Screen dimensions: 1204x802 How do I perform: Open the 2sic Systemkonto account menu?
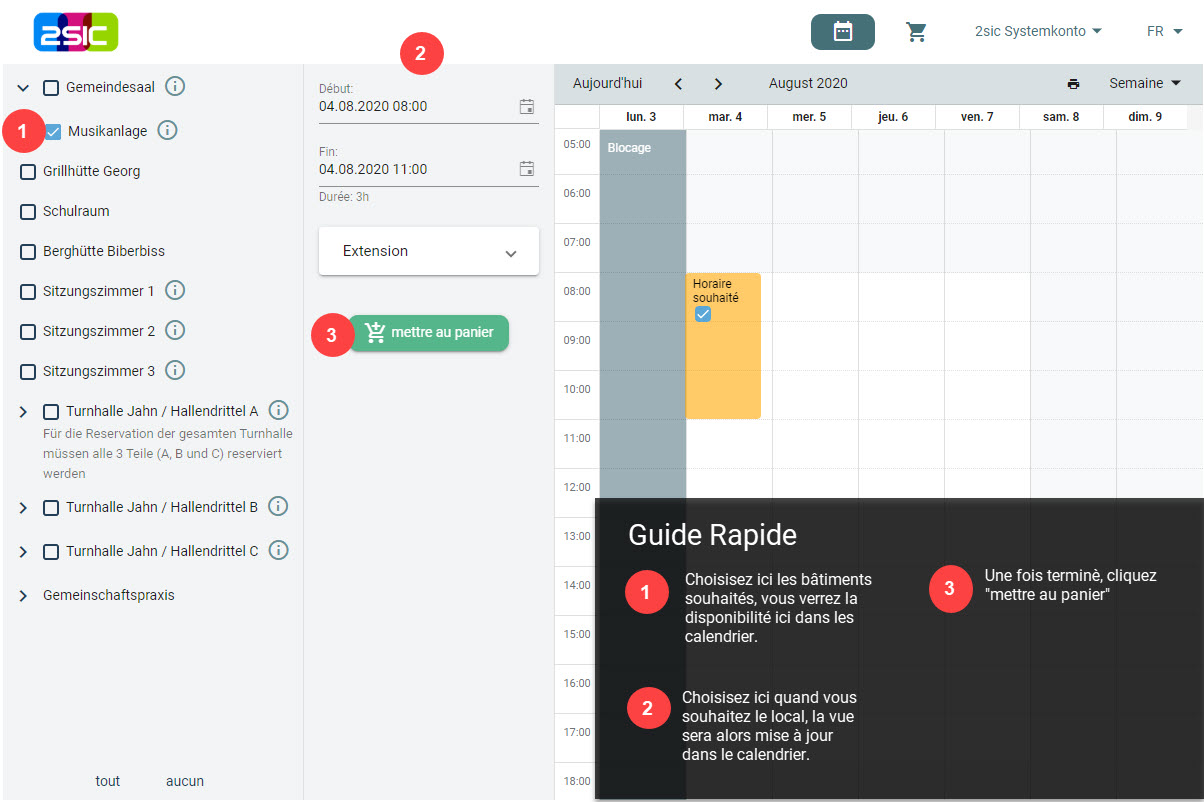pyautogui.click(x=1038, y=32)
